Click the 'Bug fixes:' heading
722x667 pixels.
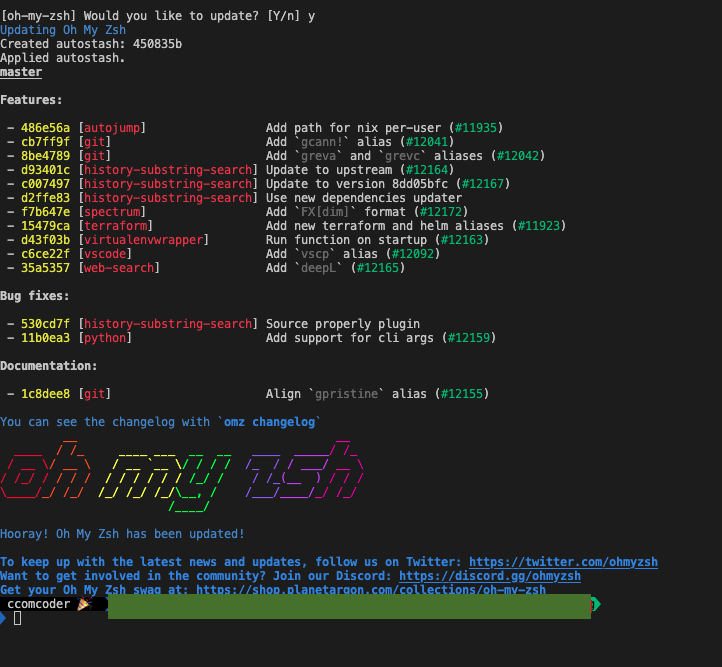click(x=35, y=296)
